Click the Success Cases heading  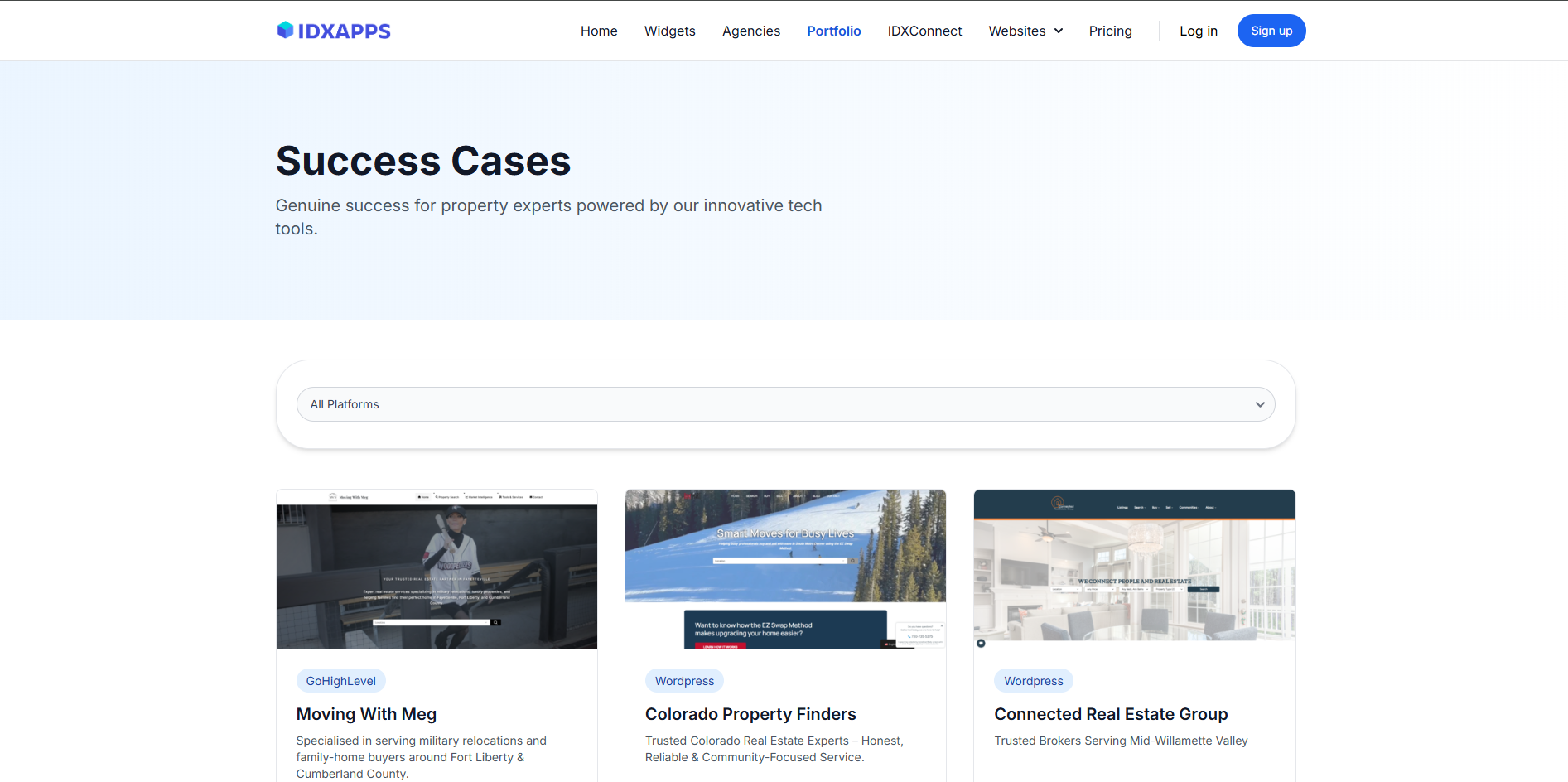click(x=423, y=161)
